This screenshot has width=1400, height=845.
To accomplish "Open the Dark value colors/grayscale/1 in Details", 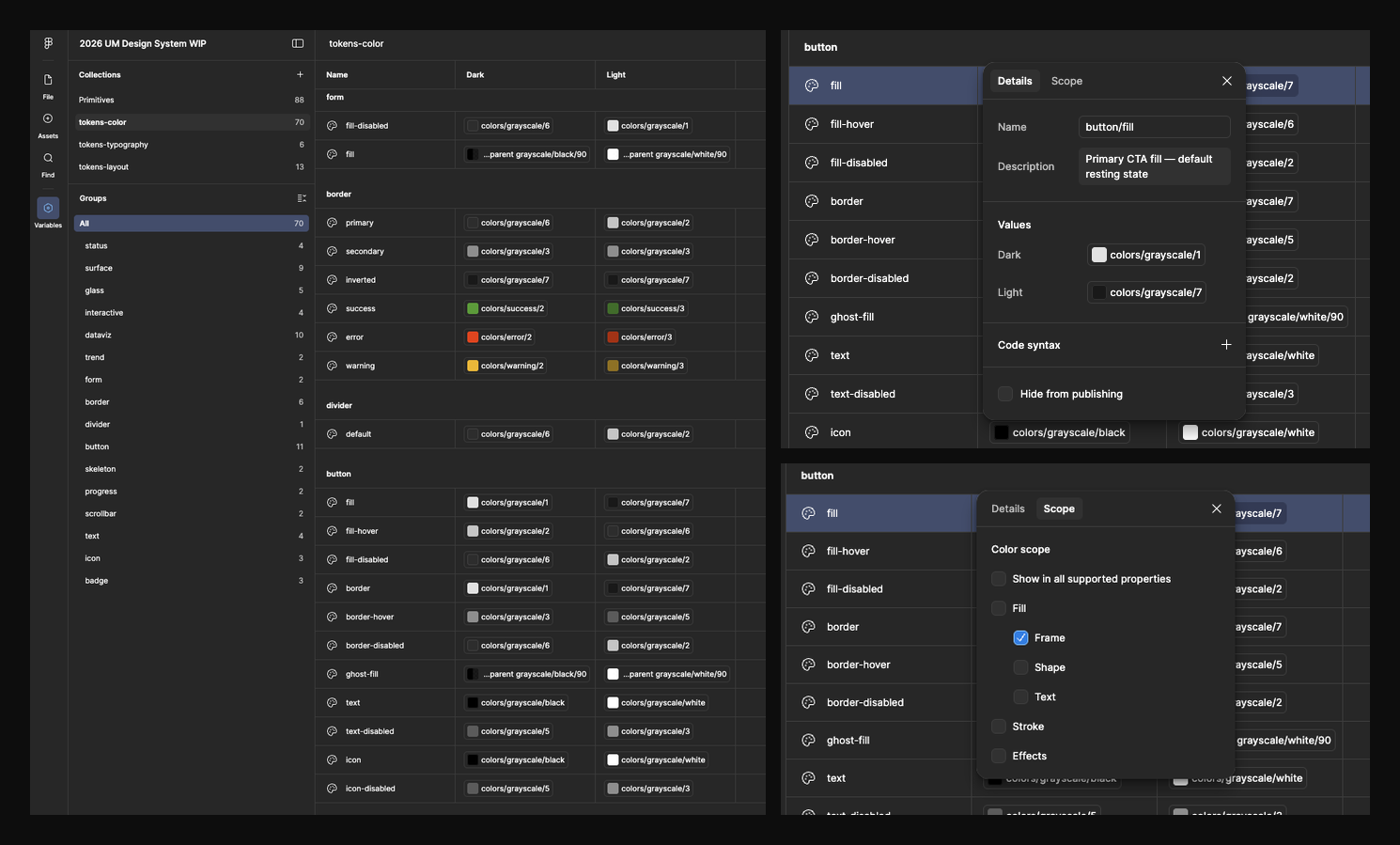I will point(1146,255).
